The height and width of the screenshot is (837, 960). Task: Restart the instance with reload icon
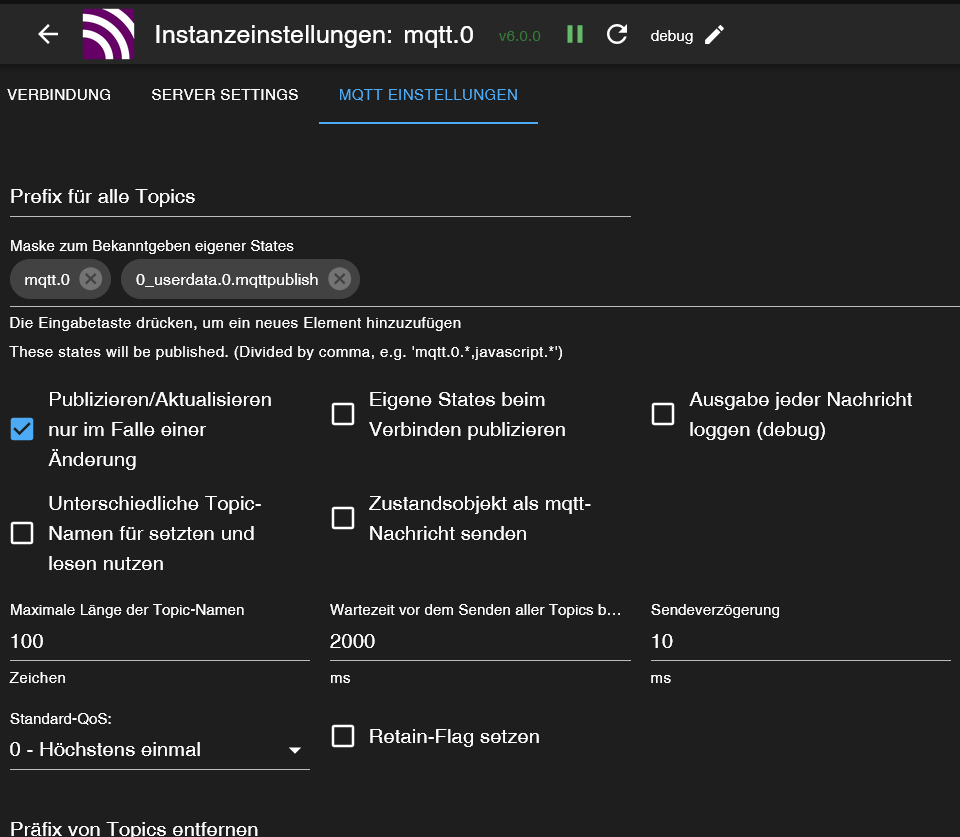617,34
